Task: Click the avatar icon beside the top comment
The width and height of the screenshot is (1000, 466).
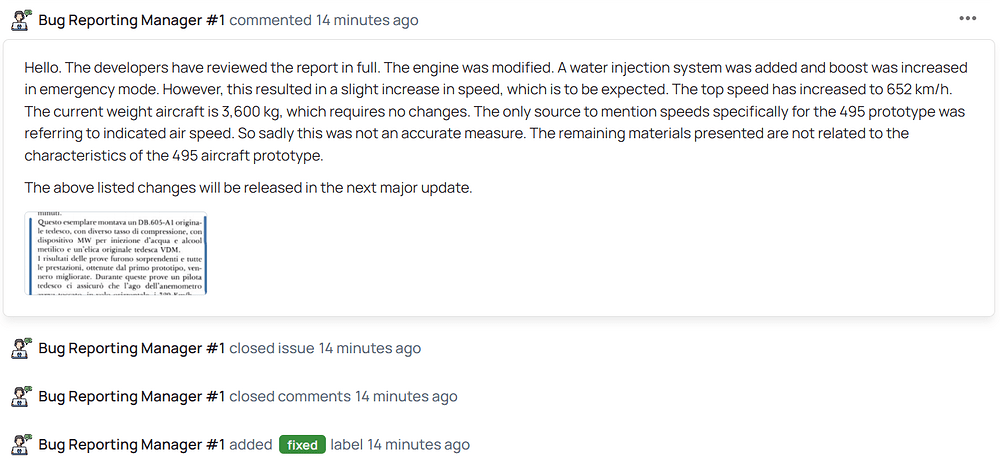Action: point(20,20)
